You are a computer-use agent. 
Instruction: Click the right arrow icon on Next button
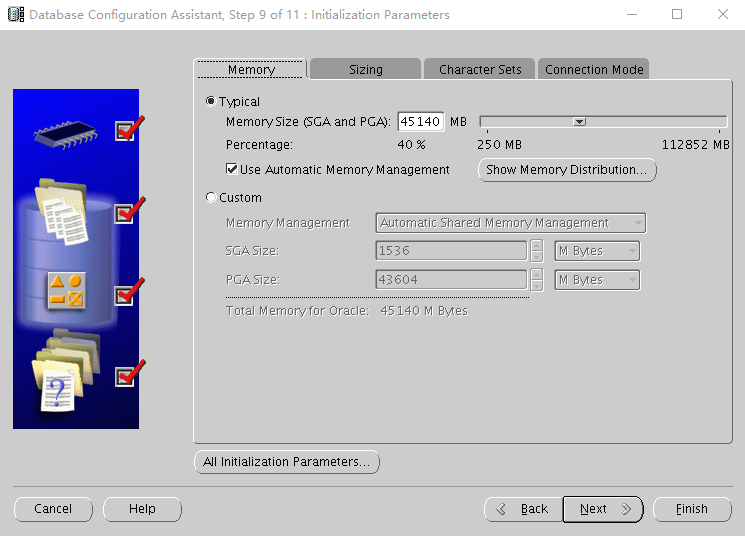tap(627, 509)
